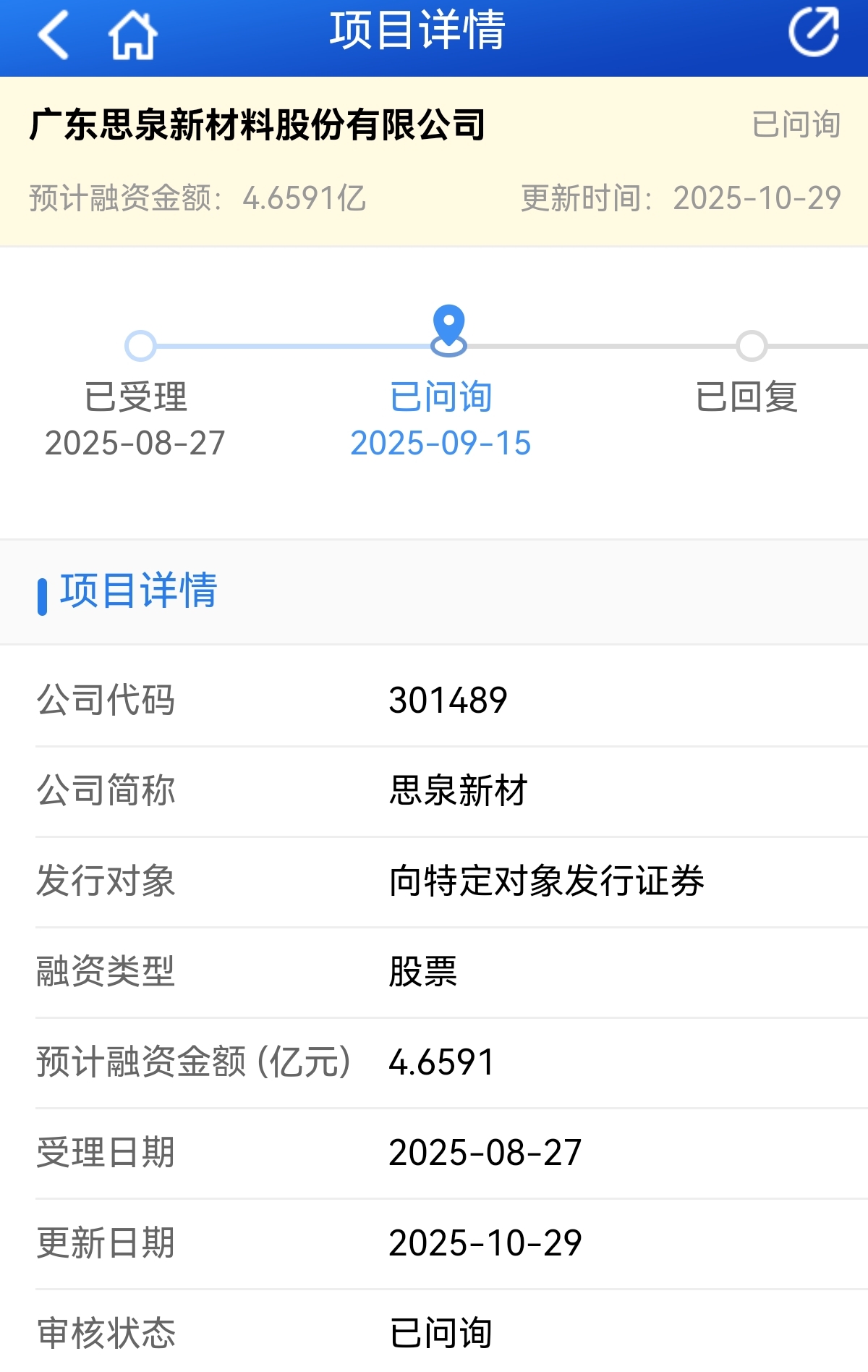Tap the 已回复 step label
Screen dimensions: 868x1372
[746, 397]
